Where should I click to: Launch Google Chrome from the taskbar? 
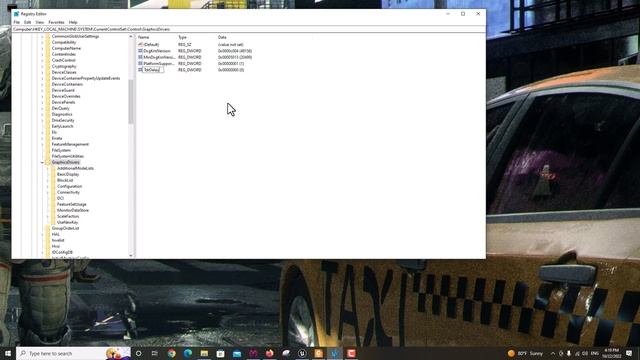(171, 353)
